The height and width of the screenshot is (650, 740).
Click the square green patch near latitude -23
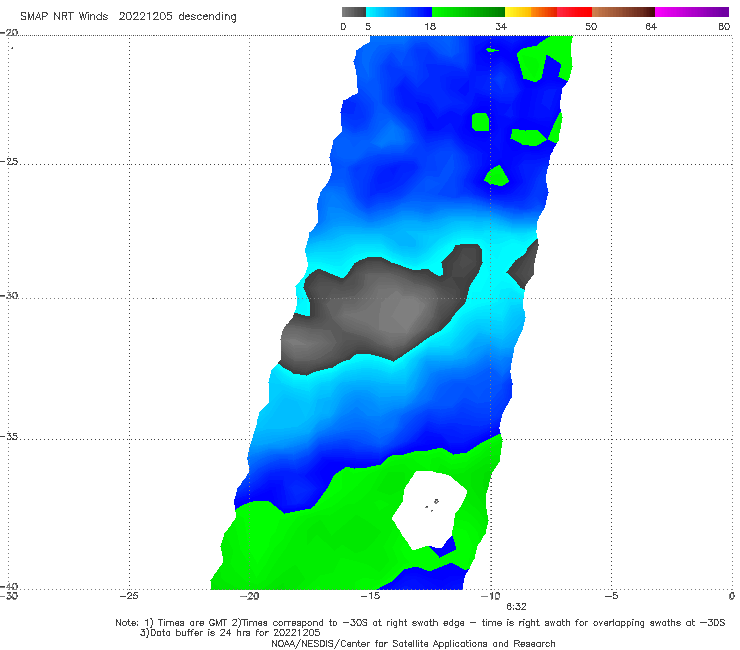click(x=480, y=122)
